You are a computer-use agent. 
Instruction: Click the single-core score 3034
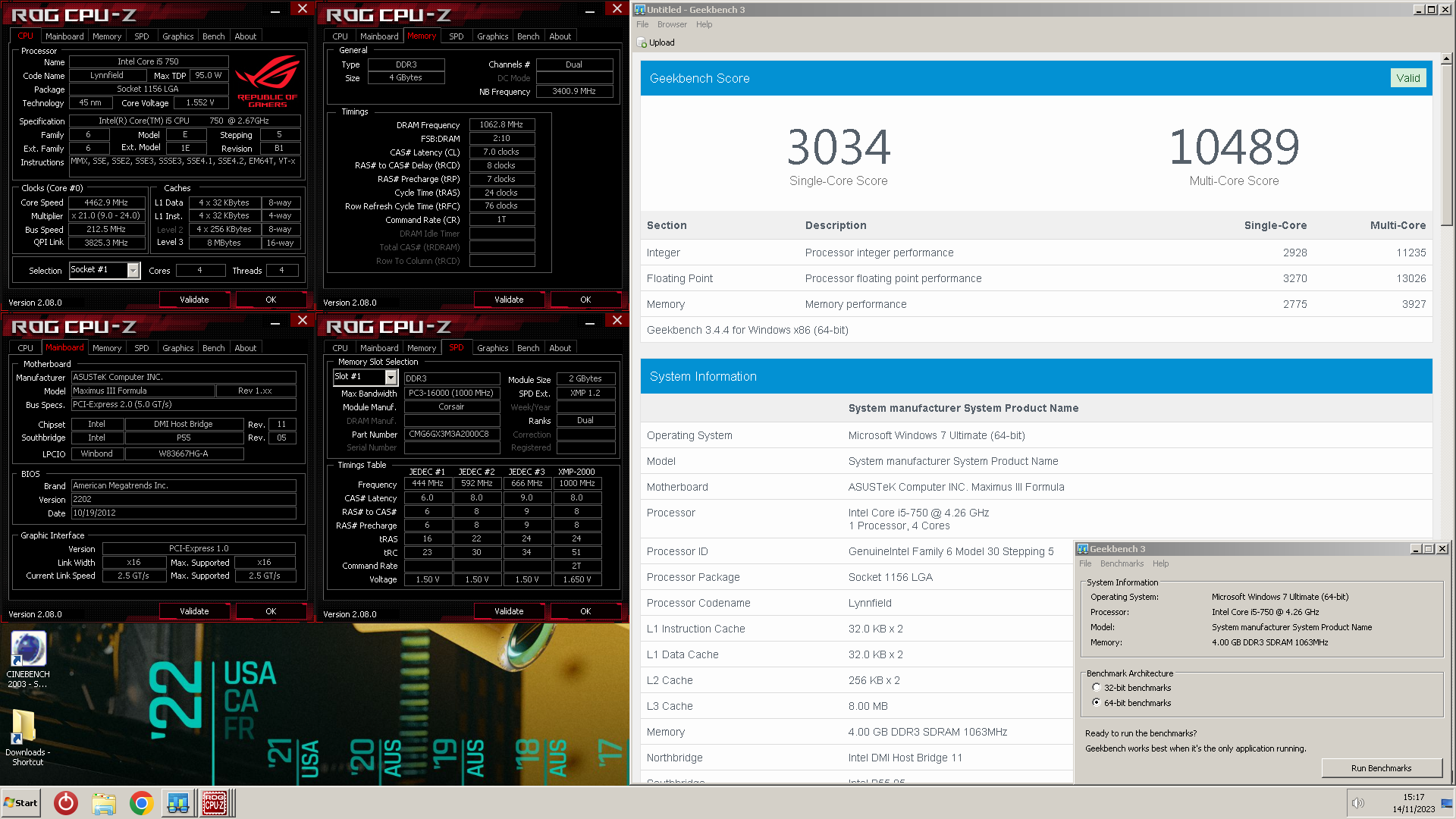tap(838, 147)
